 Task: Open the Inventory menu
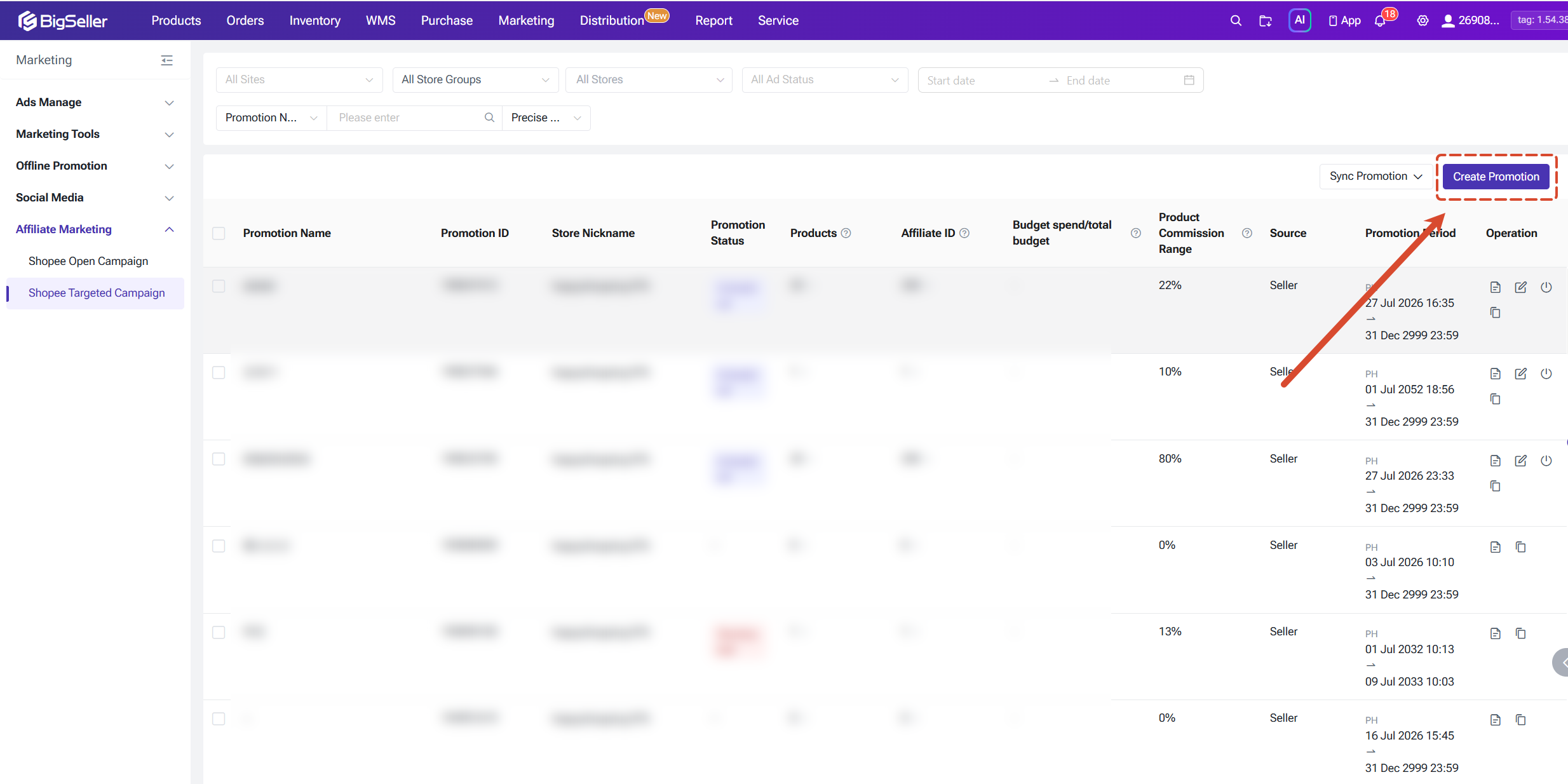(x=315, y=20)
